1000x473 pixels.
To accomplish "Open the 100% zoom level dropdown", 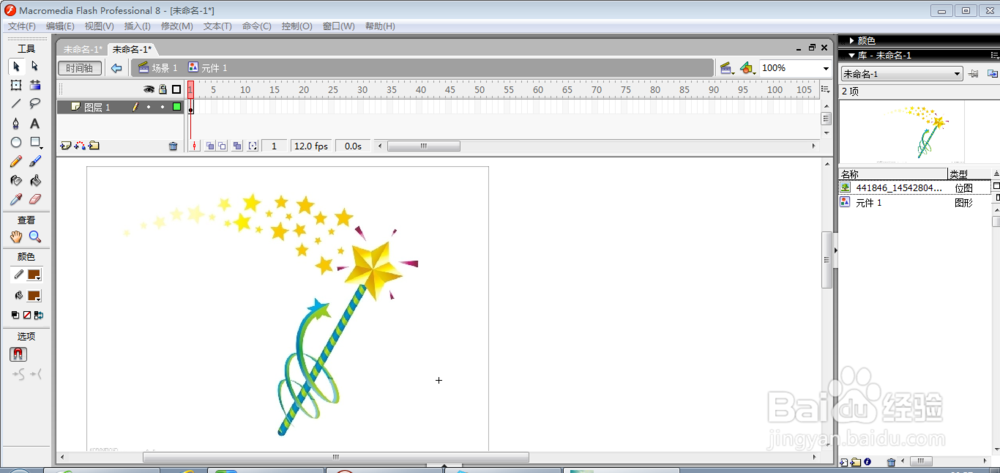I will point(827,68).
